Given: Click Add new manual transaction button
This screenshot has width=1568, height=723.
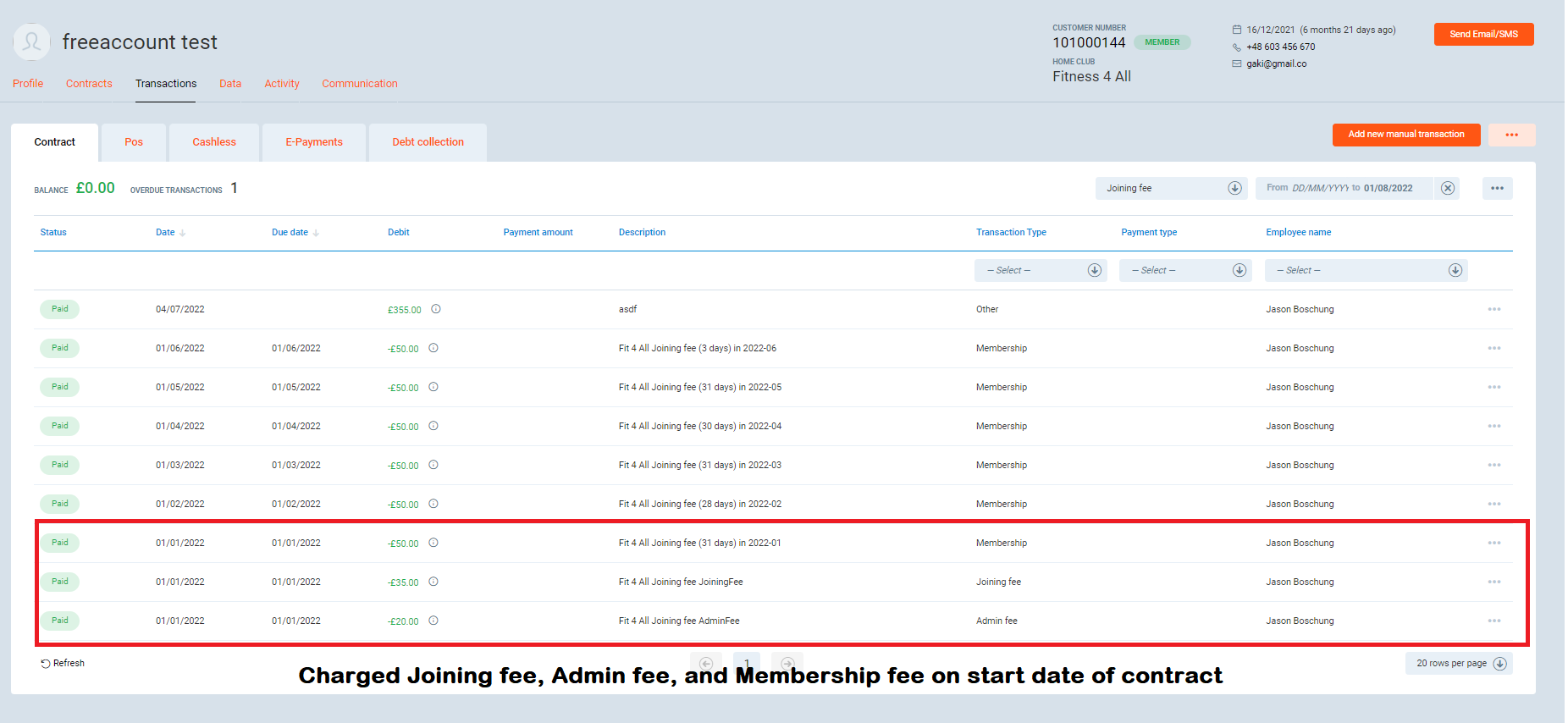Looking at the screenshot, I should pos(1405,135).
